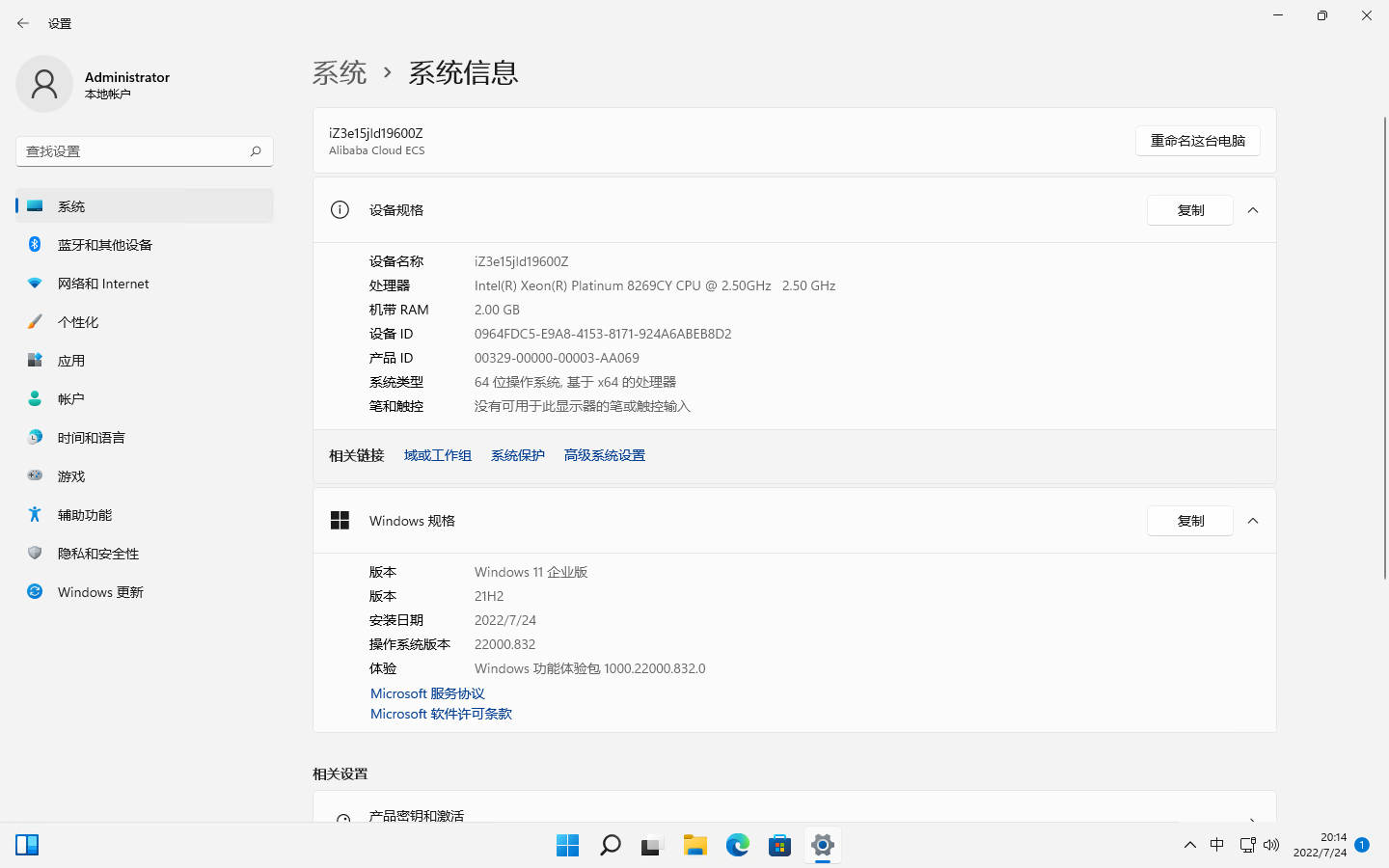Open Microsoft Store from taskbar

click(779, 846)
